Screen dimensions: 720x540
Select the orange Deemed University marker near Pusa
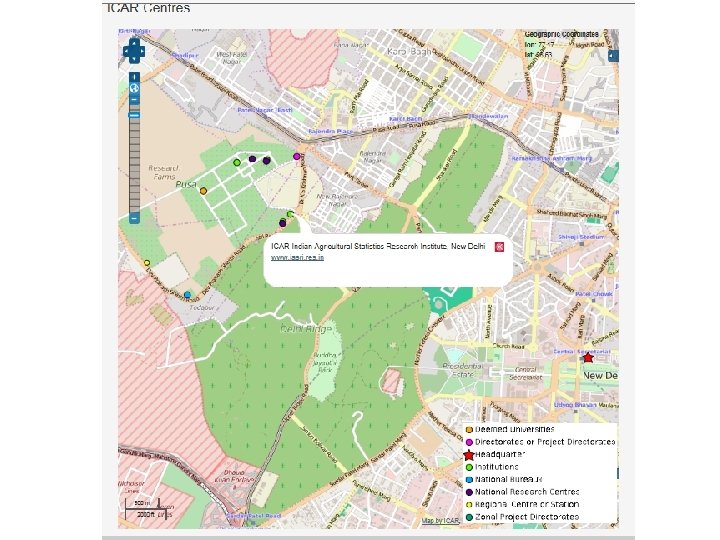pos(203,191)
